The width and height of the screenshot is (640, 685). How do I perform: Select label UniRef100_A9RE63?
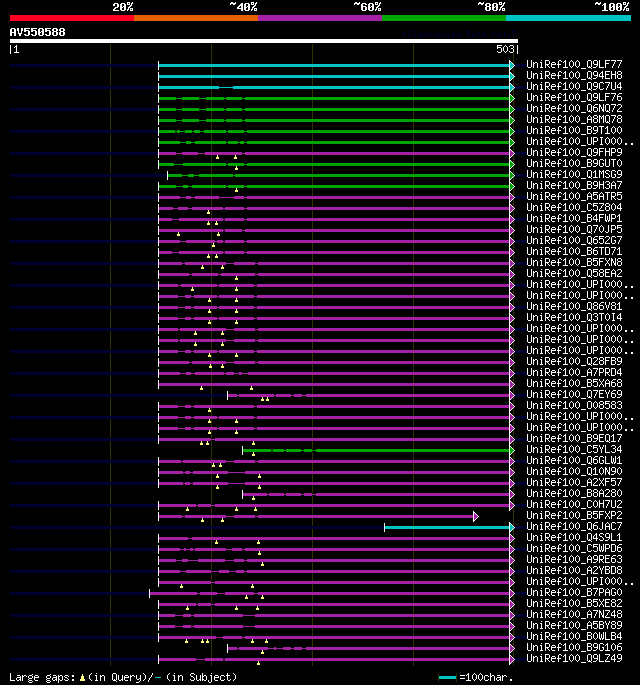tap(574, 560)
